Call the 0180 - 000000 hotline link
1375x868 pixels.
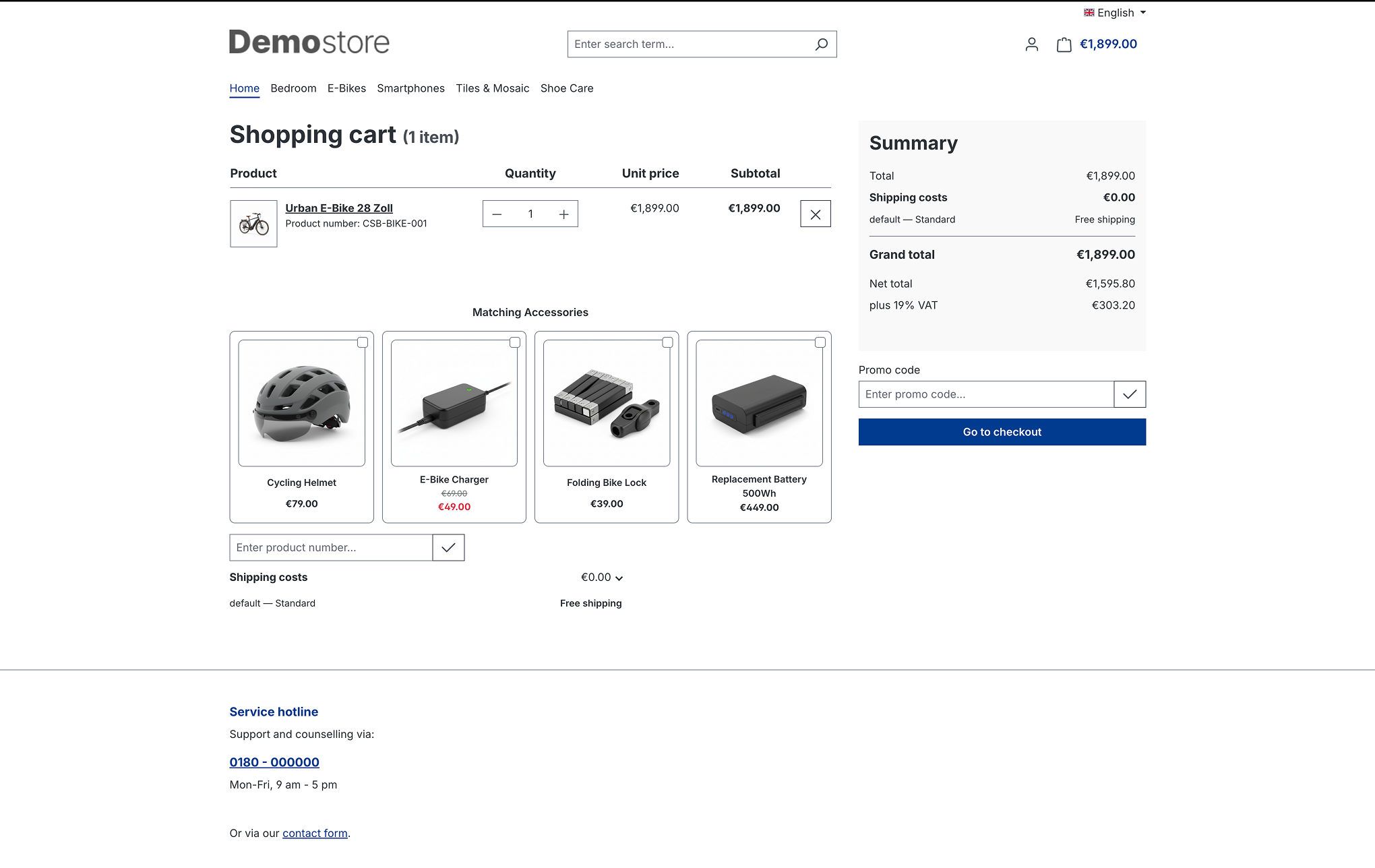(274, 762)
